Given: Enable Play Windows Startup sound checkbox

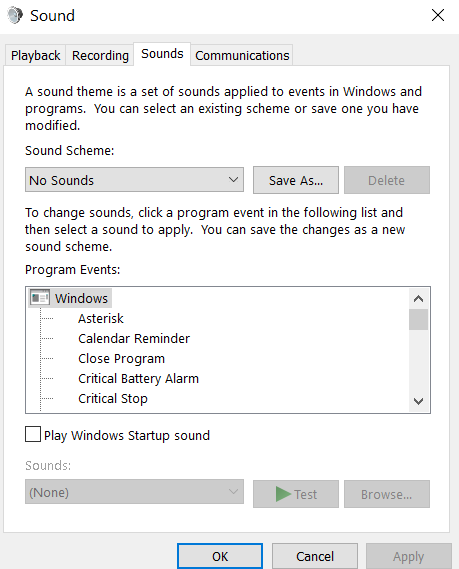Looking at the screenshot, I should [x=33, y=434].
